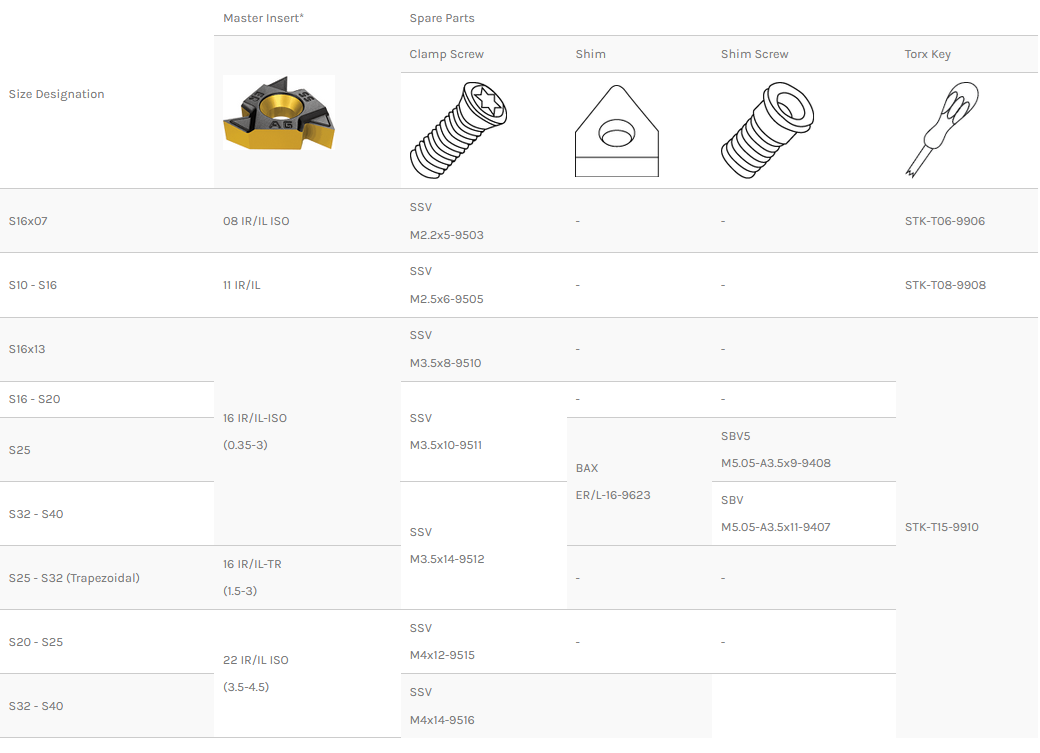This screenshot has width=1040, height=753.
Task: Select part number STK-T08-9908
Action: pos(945,285)
